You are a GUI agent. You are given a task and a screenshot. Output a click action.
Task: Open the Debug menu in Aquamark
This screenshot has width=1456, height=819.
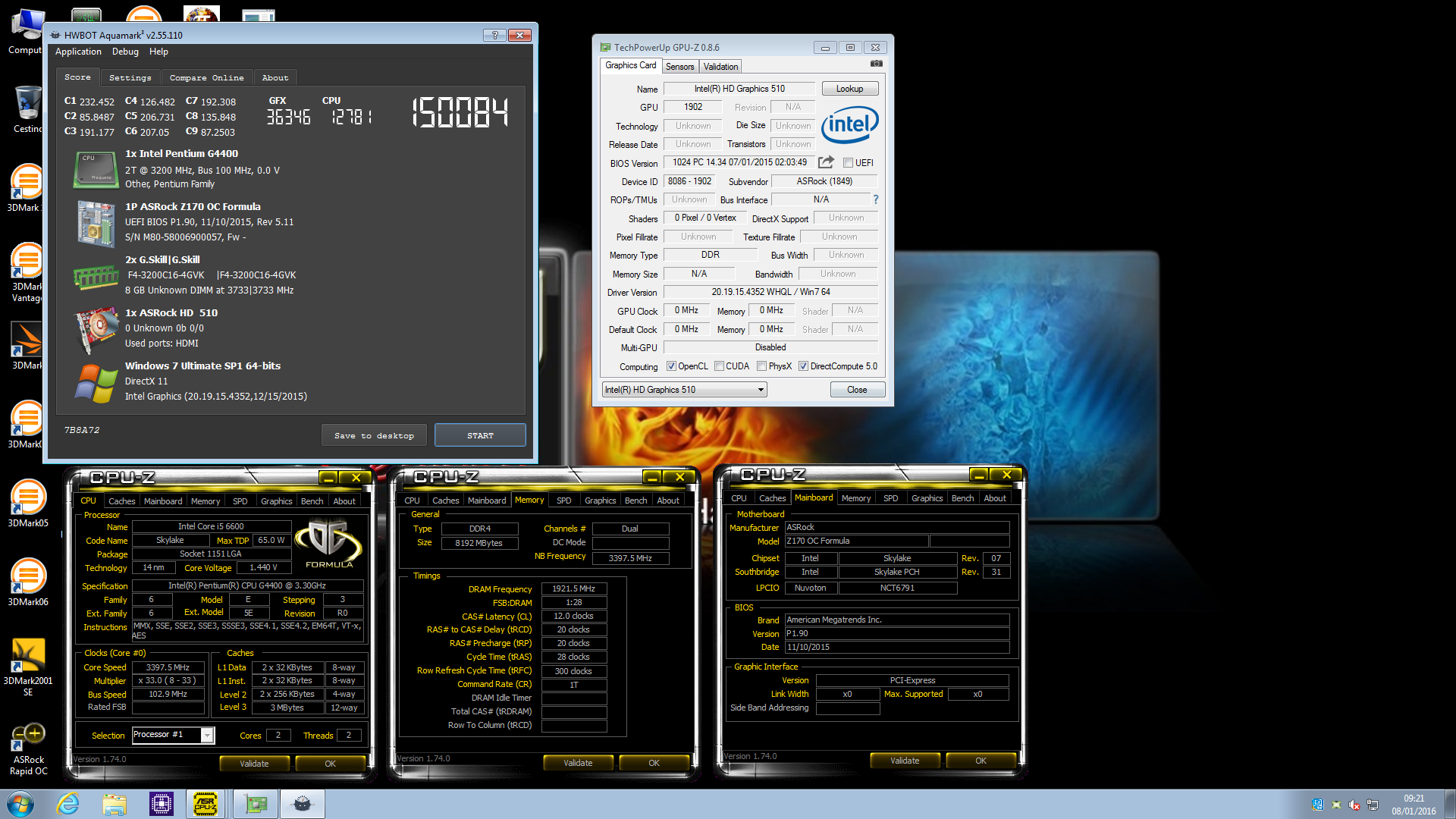(x=125, y=52)
